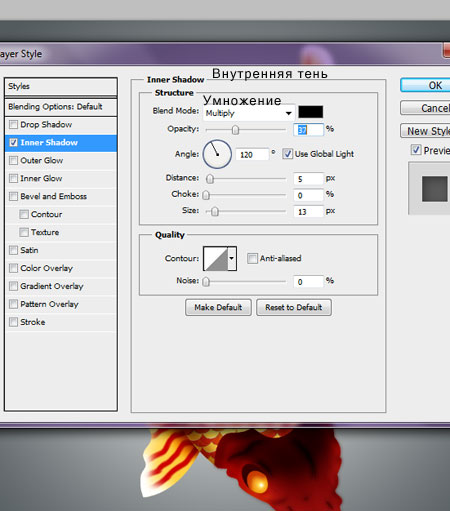Click the Choke slider handle
This screenshot has width=450, height=511.
206,195
